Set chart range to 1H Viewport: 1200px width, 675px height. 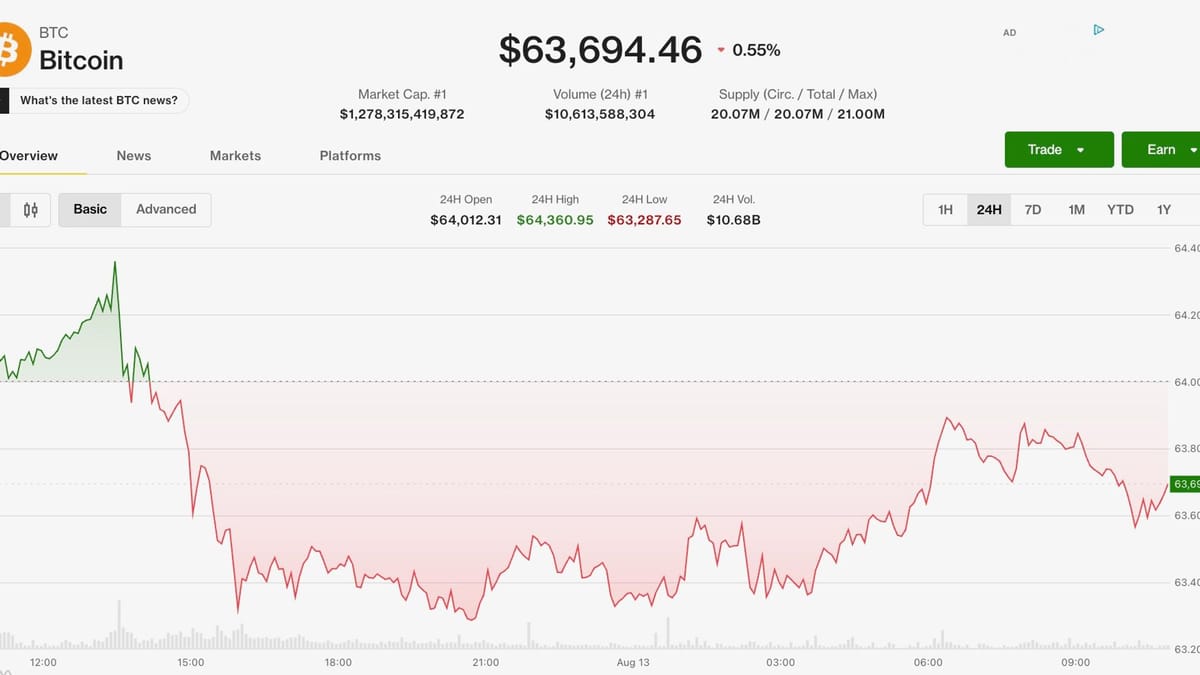click(945, 210)
